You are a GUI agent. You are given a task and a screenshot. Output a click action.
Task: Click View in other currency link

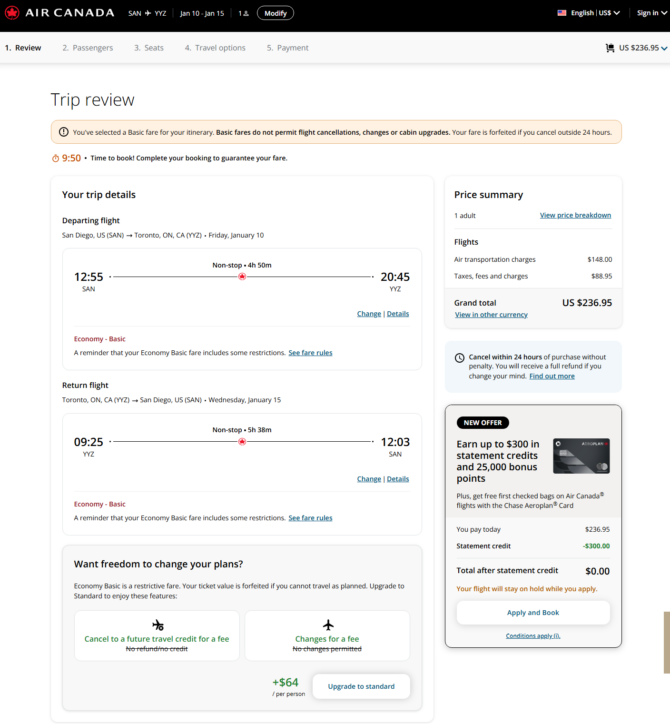point(491,315)
